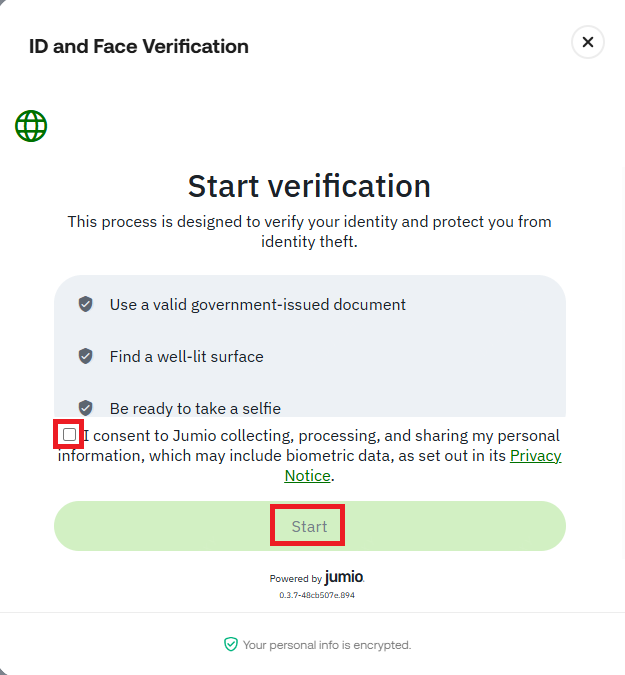Select the "Be ready to take a selfie" item

[195, 408]
